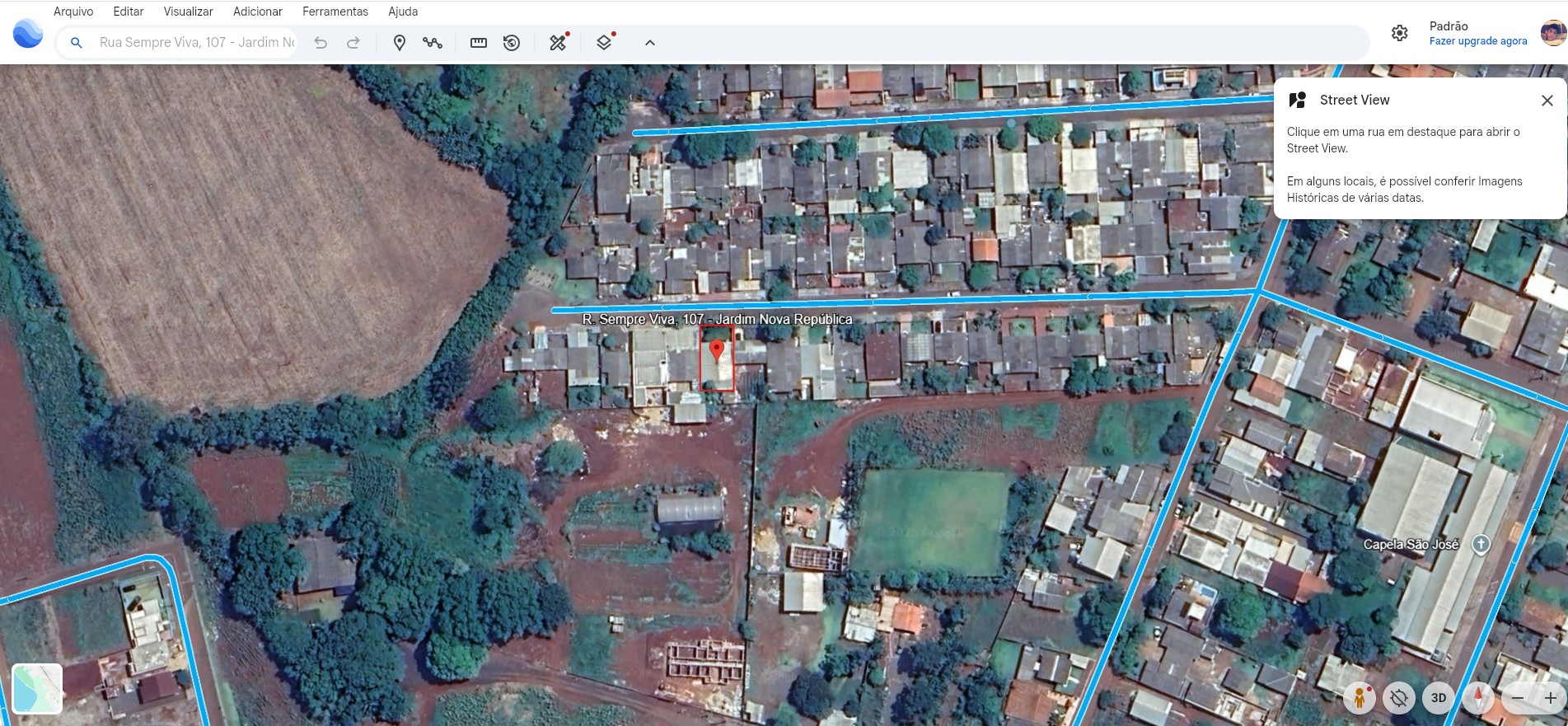1568x726 pixels.
Task: Open the Editar menu
Action: (129, 12)
